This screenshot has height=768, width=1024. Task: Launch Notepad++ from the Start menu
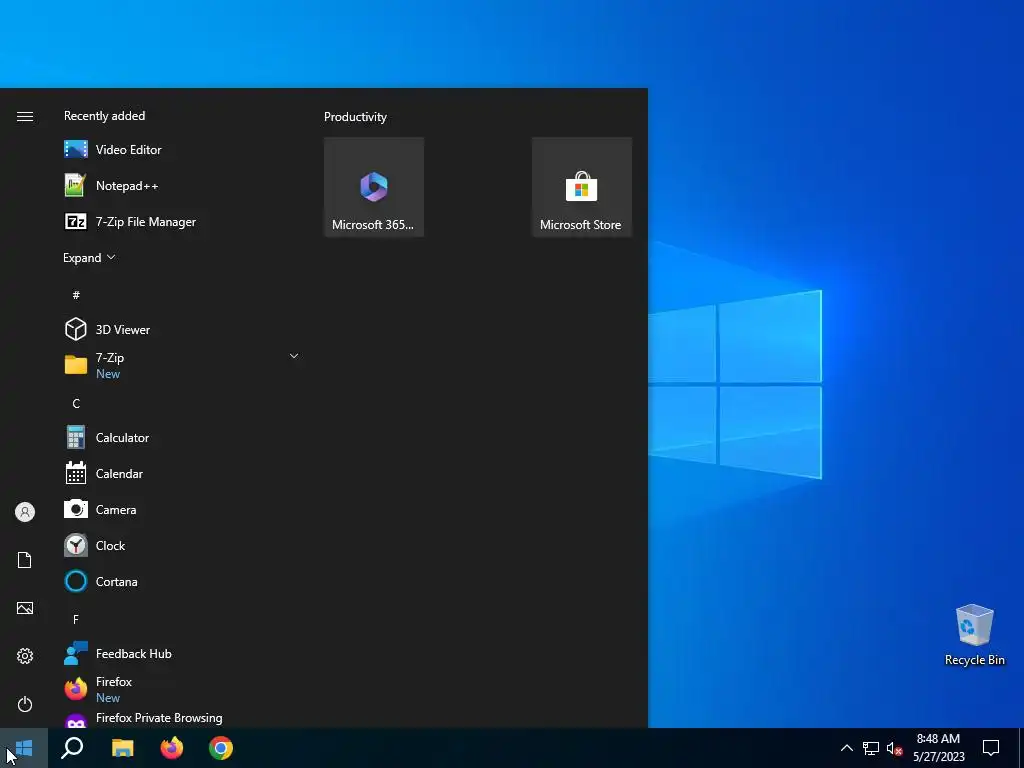click(183, 185)
